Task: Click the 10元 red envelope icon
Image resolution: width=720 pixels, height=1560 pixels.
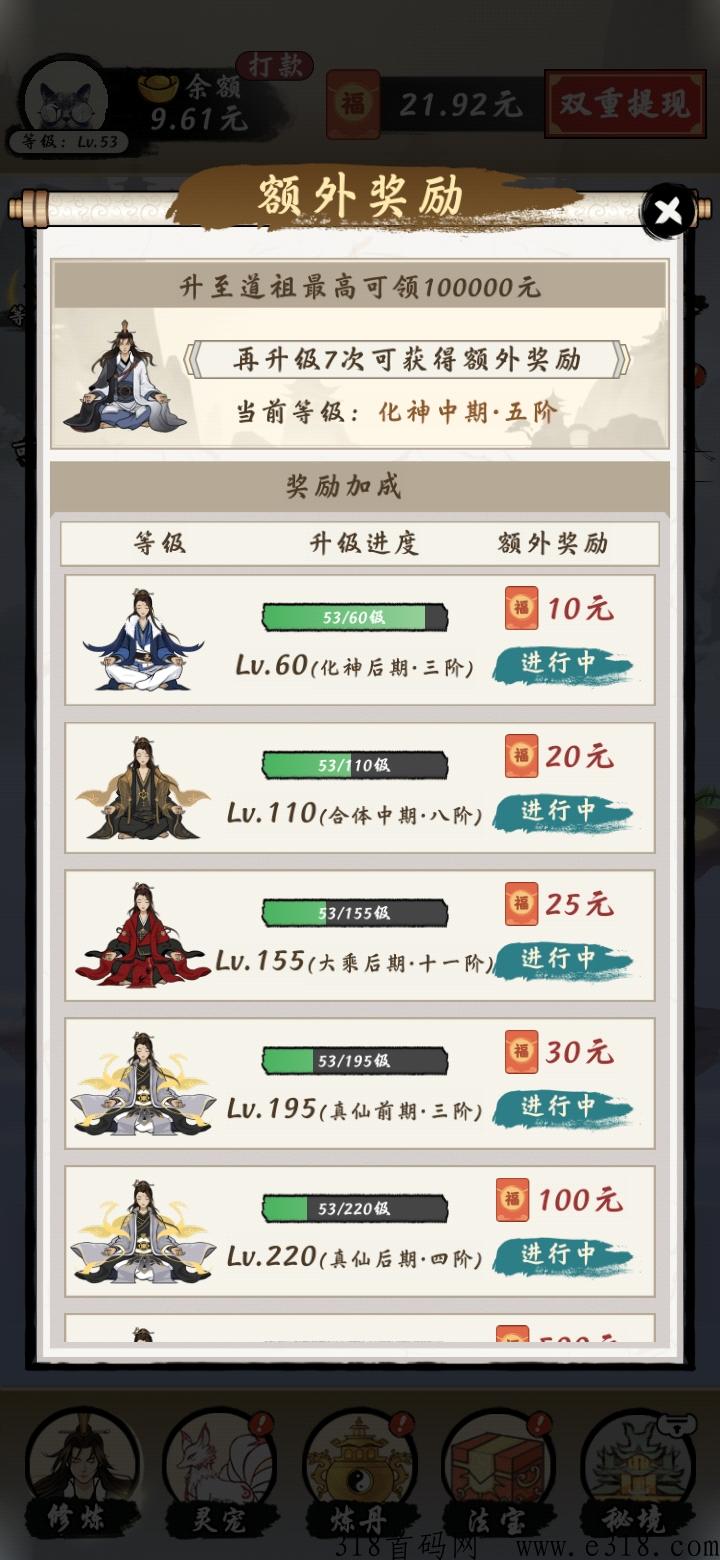Action: [521, 608]
